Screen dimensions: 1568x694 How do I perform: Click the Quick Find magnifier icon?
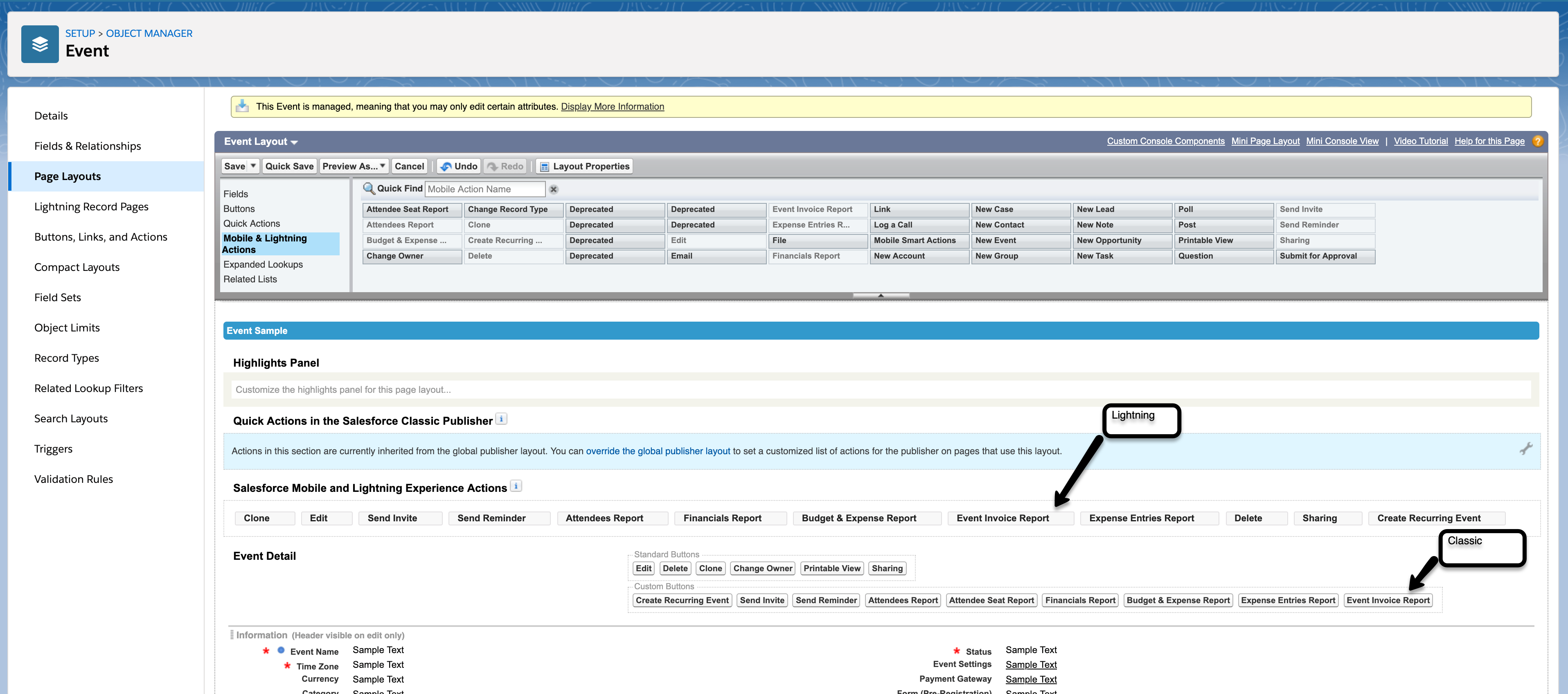(x=368, y=189)
